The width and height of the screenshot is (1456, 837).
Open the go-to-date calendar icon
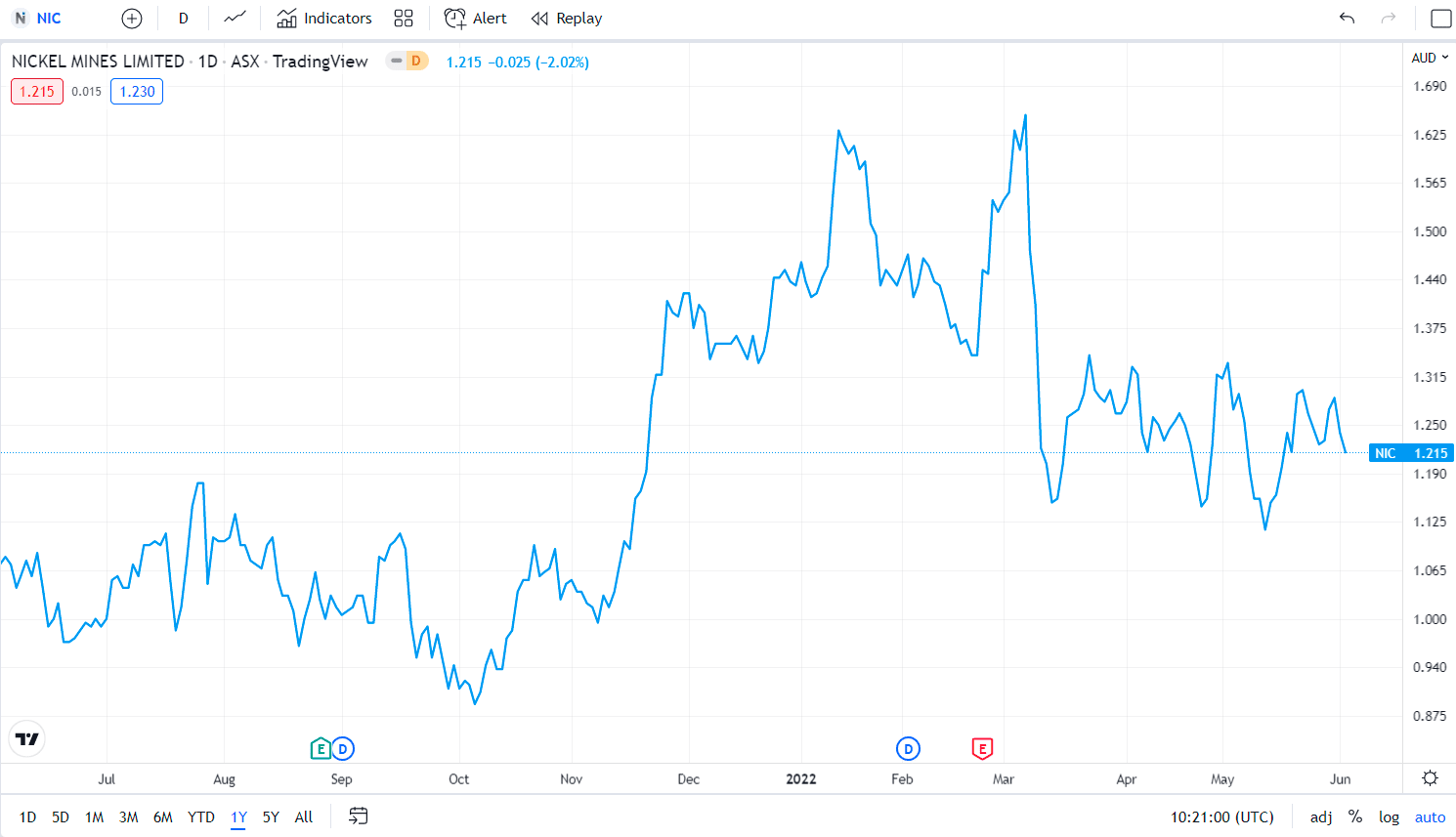[x=359, y=816]
